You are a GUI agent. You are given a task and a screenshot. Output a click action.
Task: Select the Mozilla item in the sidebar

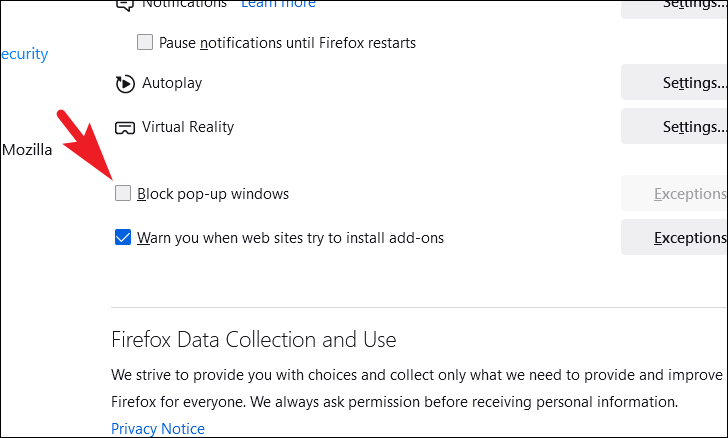[x=26, y=150]
